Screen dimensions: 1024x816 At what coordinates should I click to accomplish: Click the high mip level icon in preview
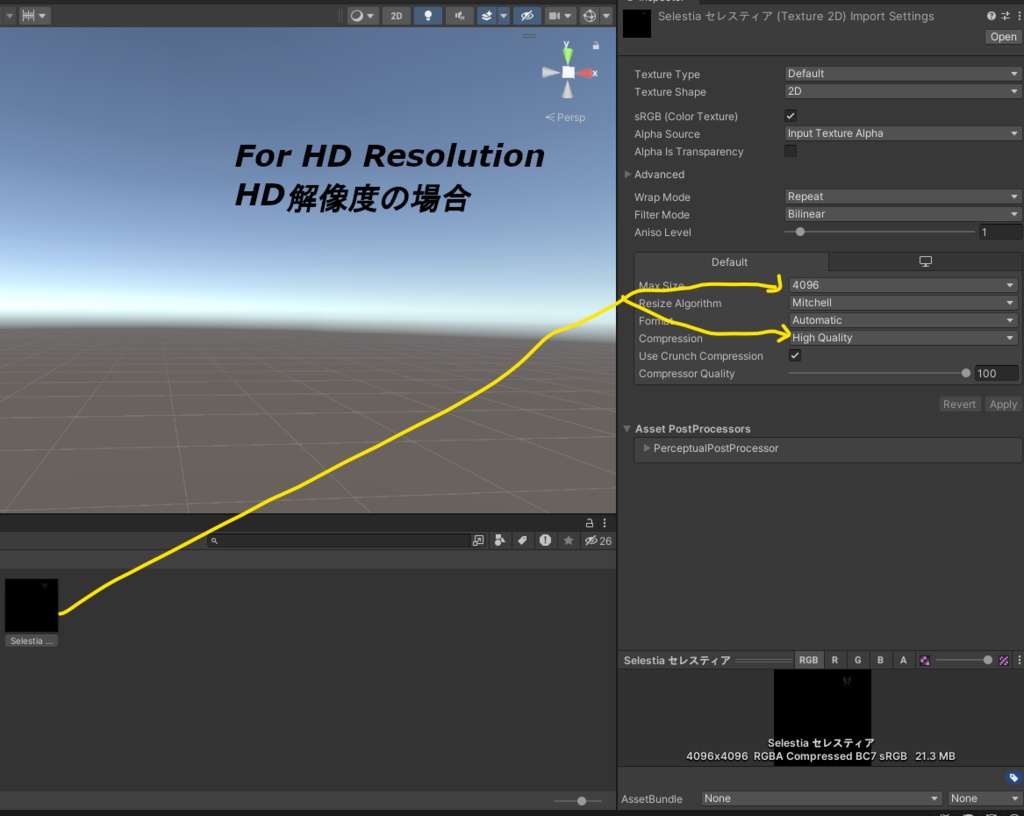1004,661
